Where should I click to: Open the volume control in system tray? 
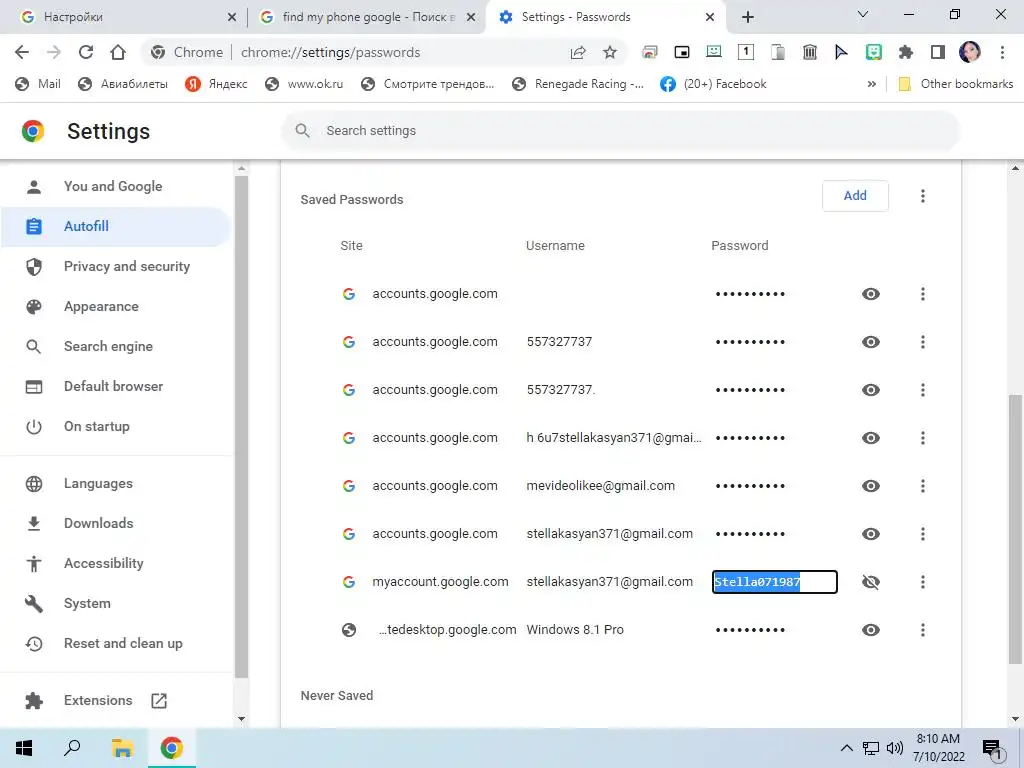(x=895, y=748)
